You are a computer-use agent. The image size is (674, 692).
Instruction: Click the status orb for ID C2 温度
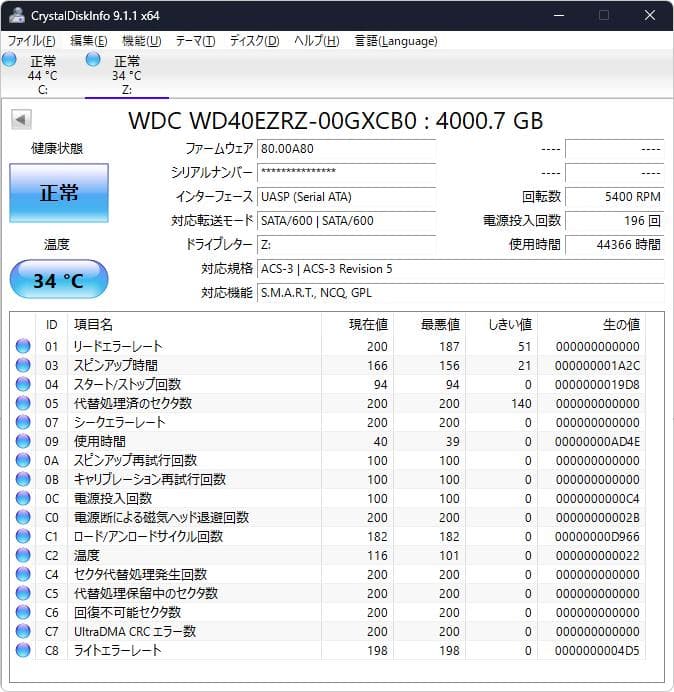click(23, 555)
